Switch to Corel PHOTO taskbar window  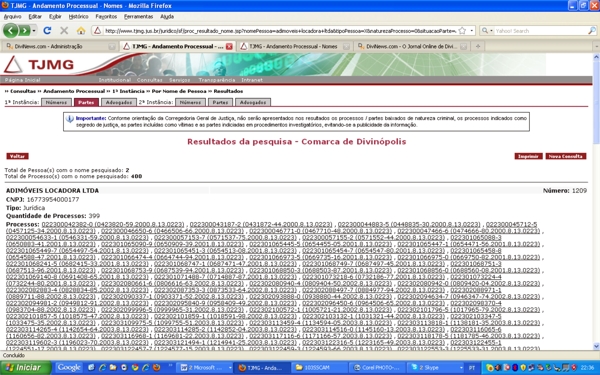click(x=377, y=368)
